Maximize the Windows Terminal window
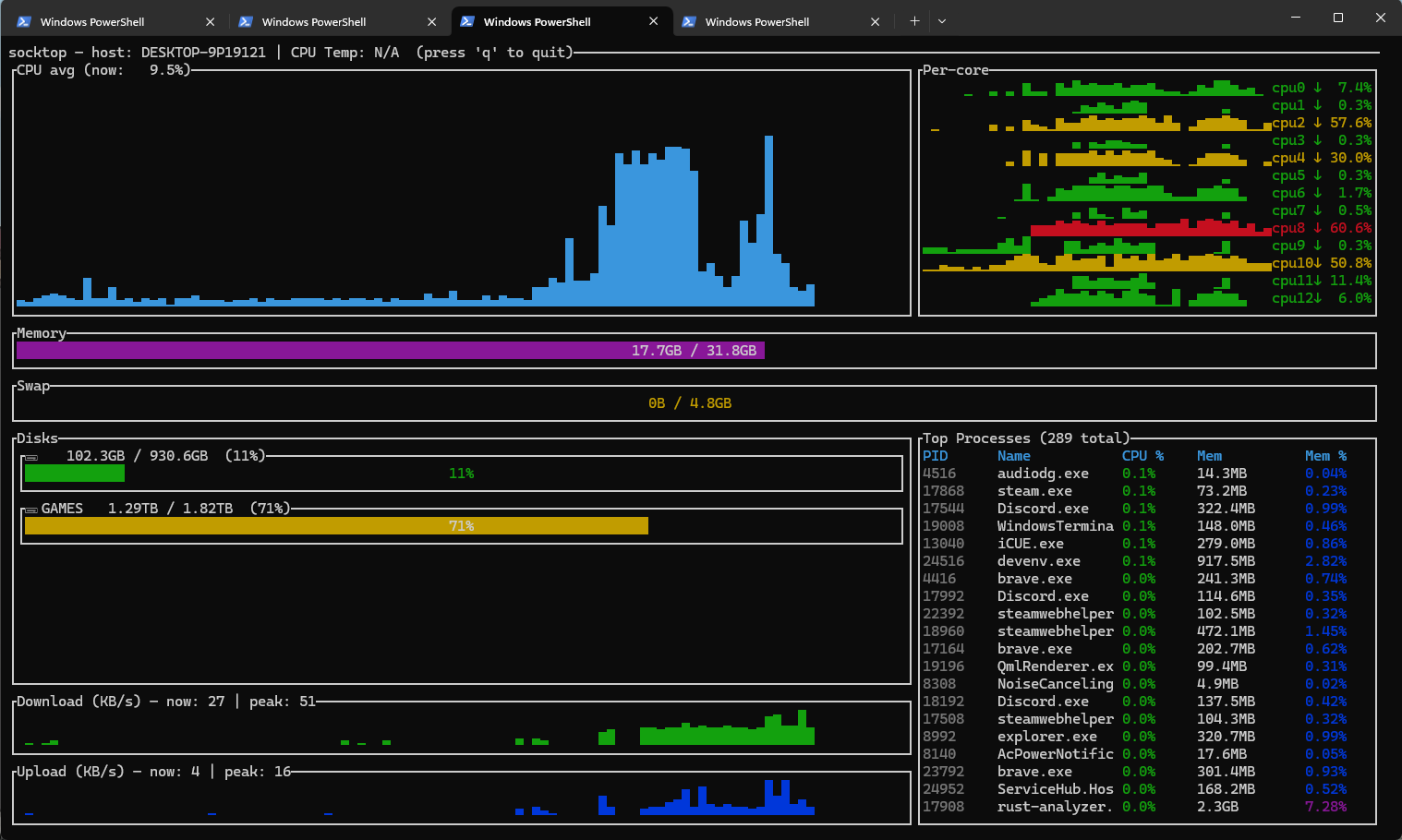Image resolution: width=1402 pixels, height=840 pixels. (1337, 18)
